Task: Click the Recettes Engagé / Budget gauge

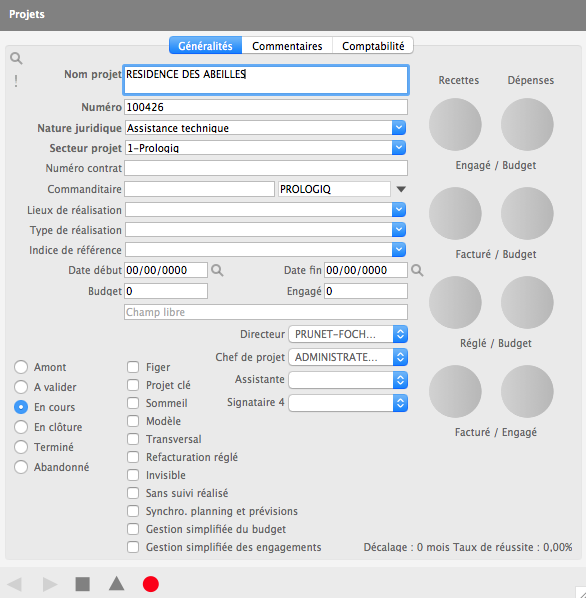Action: (x=455, y=124)
